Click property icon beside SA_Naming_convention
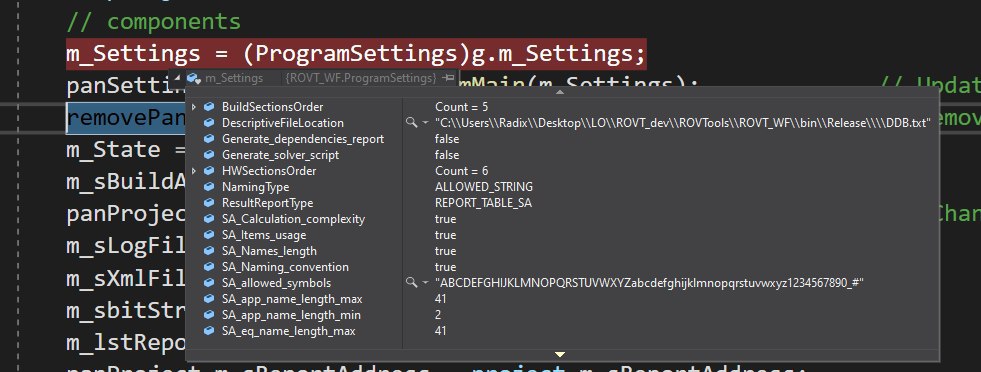981x372 pixels. [x=210, y=267]
